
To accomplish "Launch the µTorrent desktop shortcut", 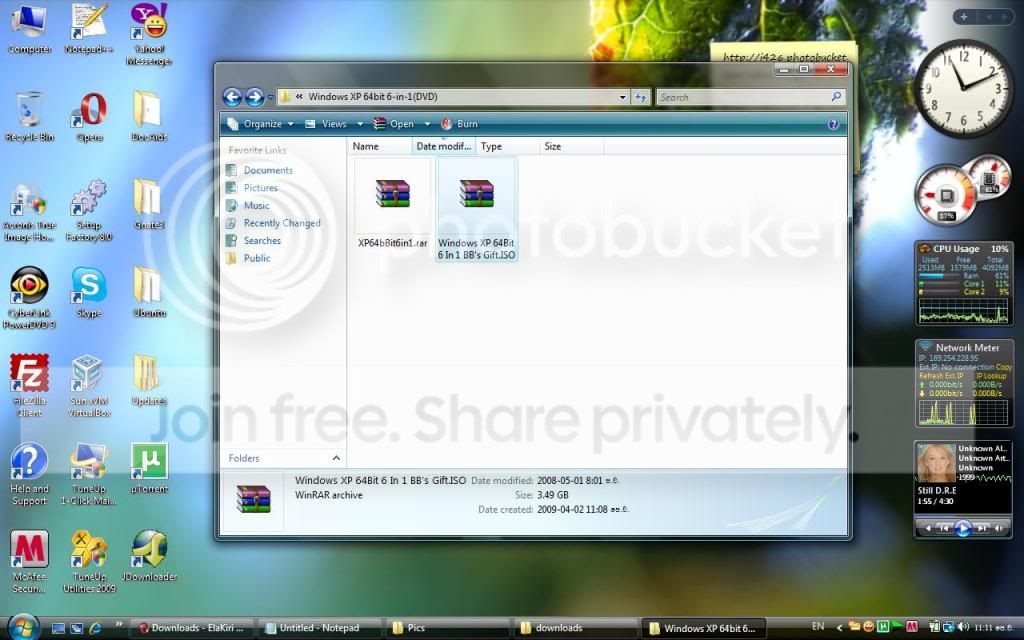I will (149, 468).
